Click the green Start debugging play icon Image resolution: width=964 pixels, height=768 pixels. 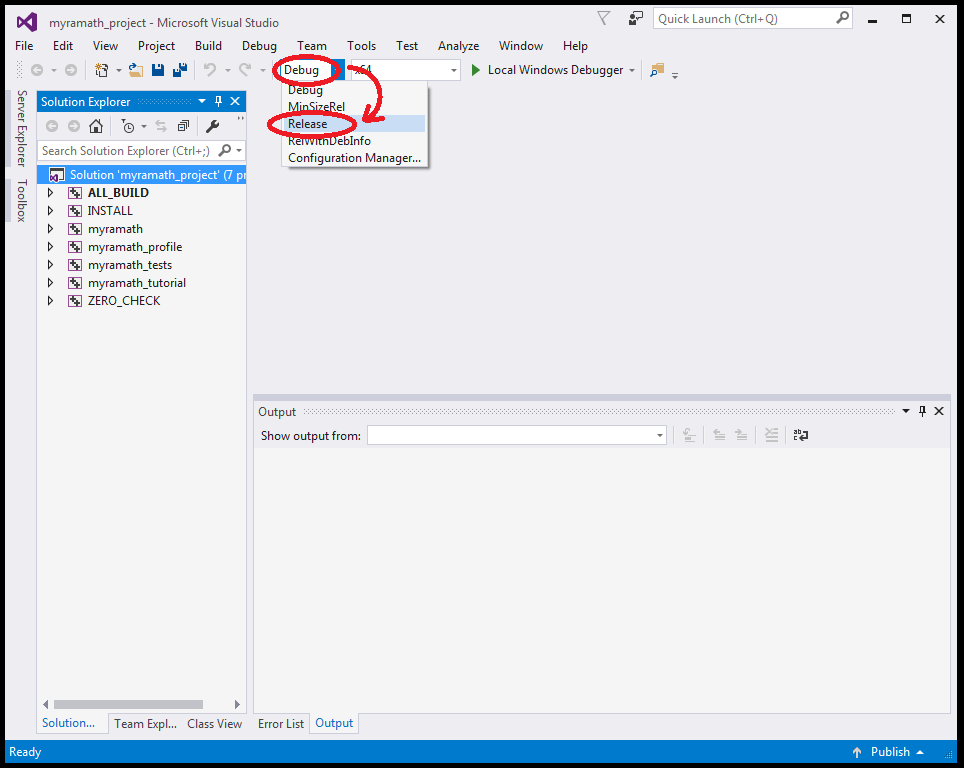click(475, 70)
